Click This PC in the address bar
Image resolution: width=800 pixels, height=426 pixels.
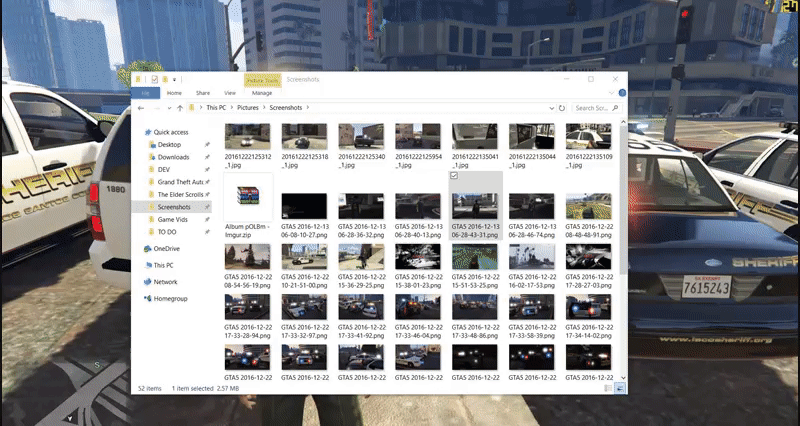pos(216,108)
